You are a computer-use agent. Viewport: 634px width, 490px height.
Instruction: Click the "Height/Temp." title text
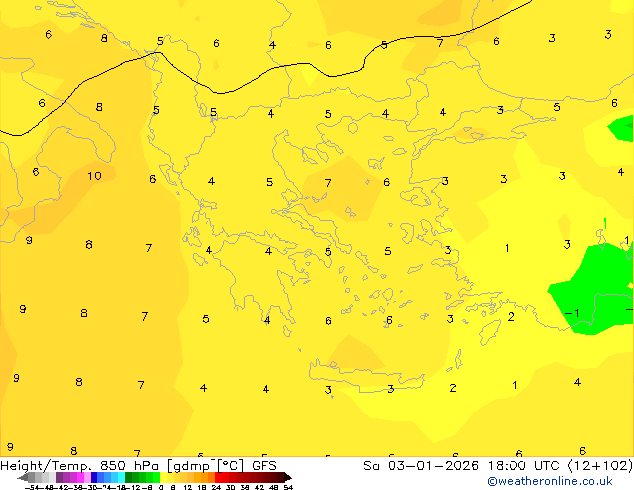pyautogui.click(x=45, y=466)
